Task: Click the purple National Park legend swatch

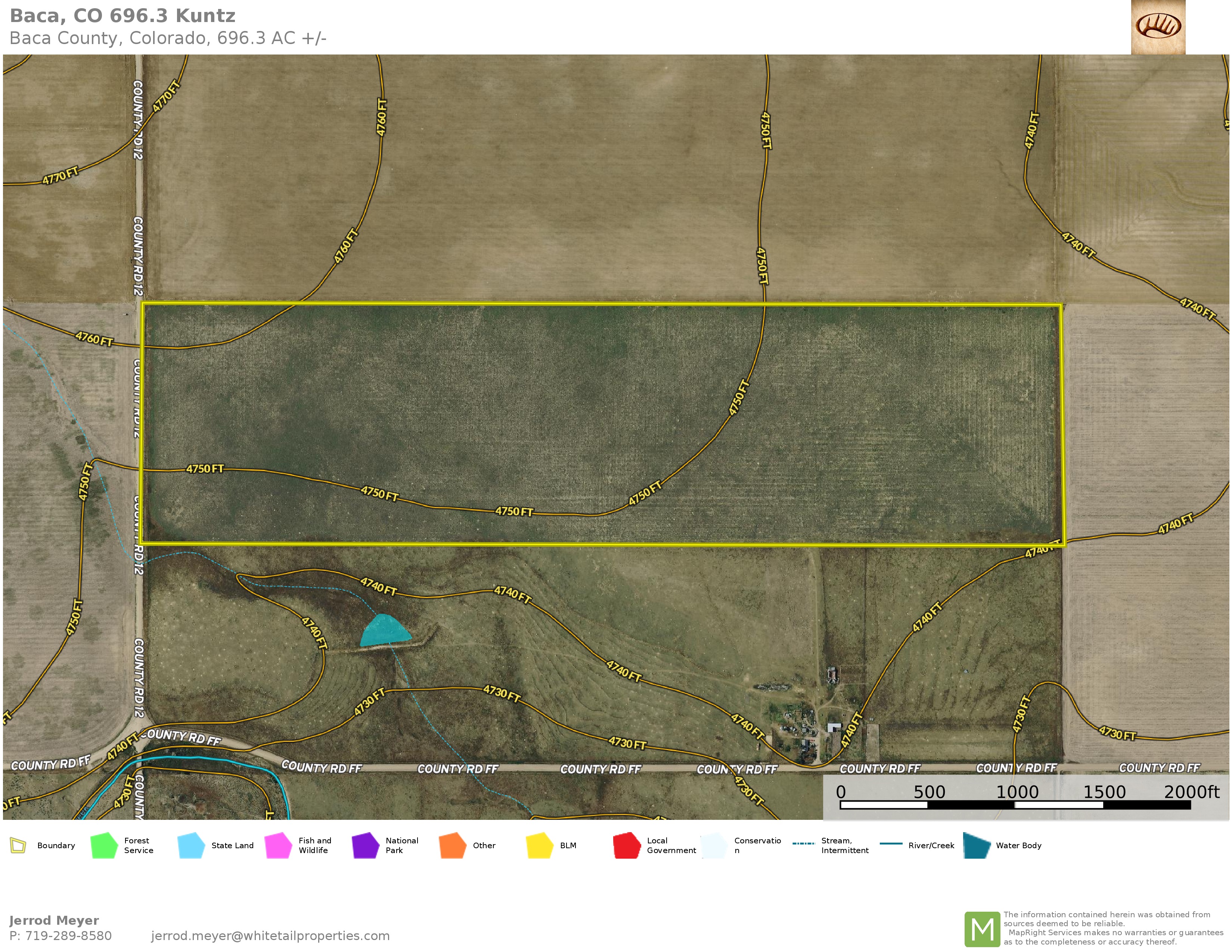Action: 365,845
